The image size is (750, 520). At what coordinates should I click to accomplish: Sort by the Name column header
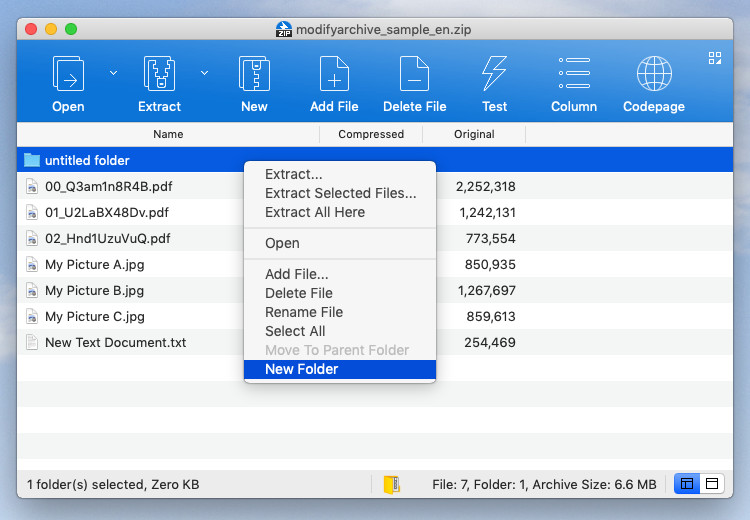168,134
